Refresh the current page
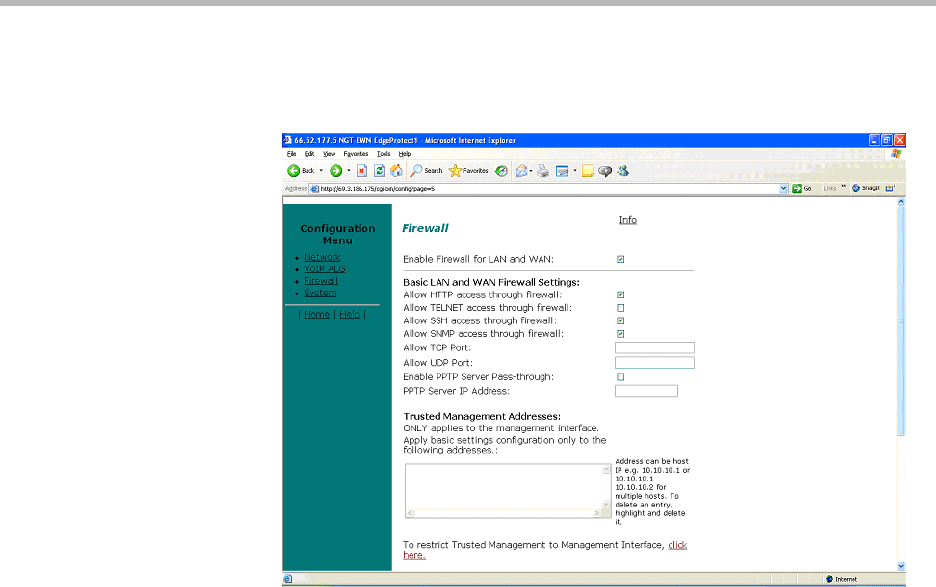Image resolution: width=936 pixels, height=587 pixels. pos(379,171)
